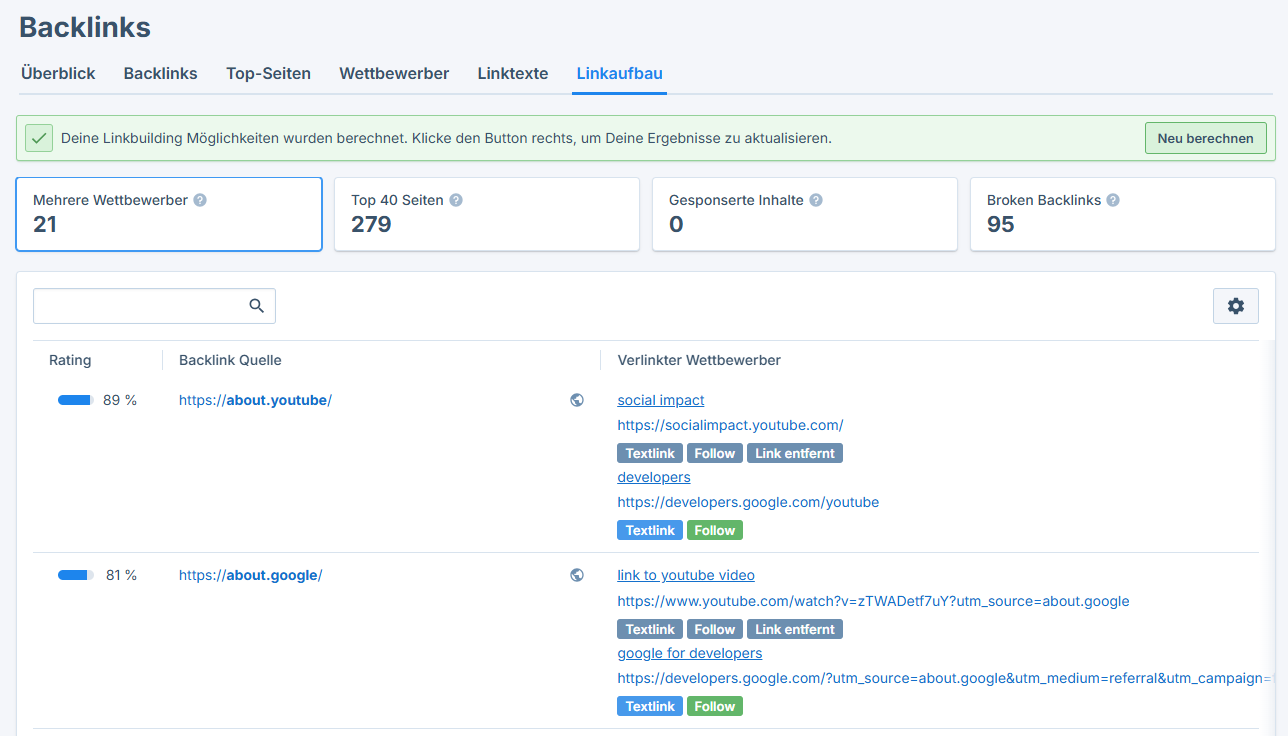The height and width of the screenshot is (736, 1288).
Task: Show help icon next to Top 40 Seiten
Action: [x=456, y=200]
